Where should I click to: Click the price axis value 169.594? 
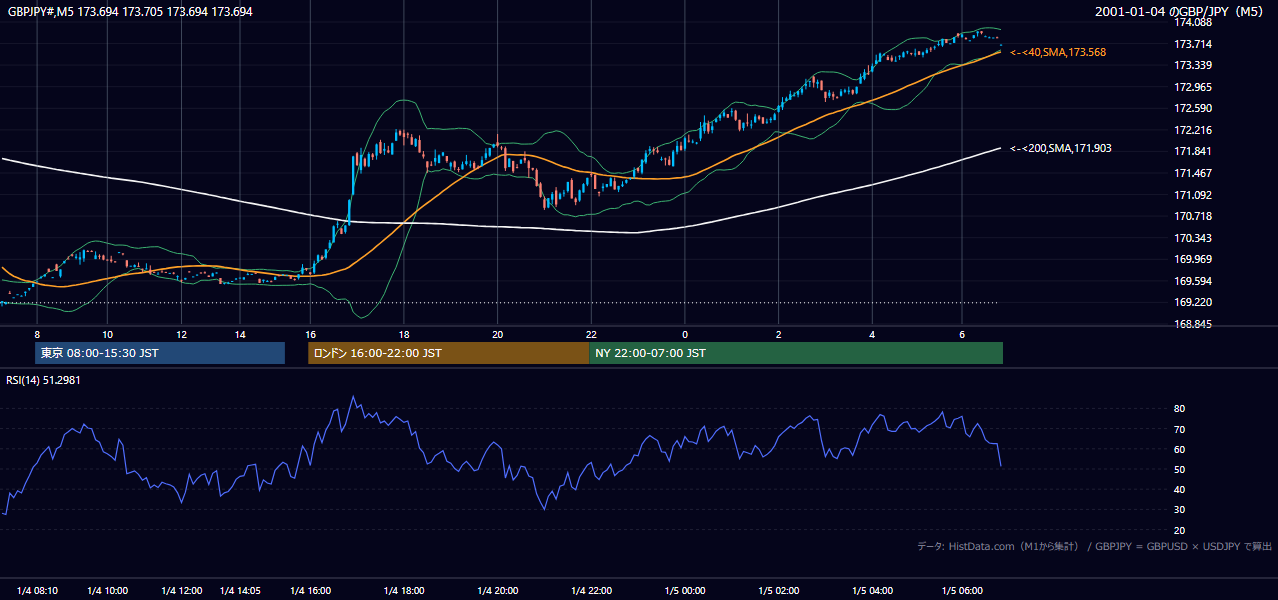point(1192,281)
